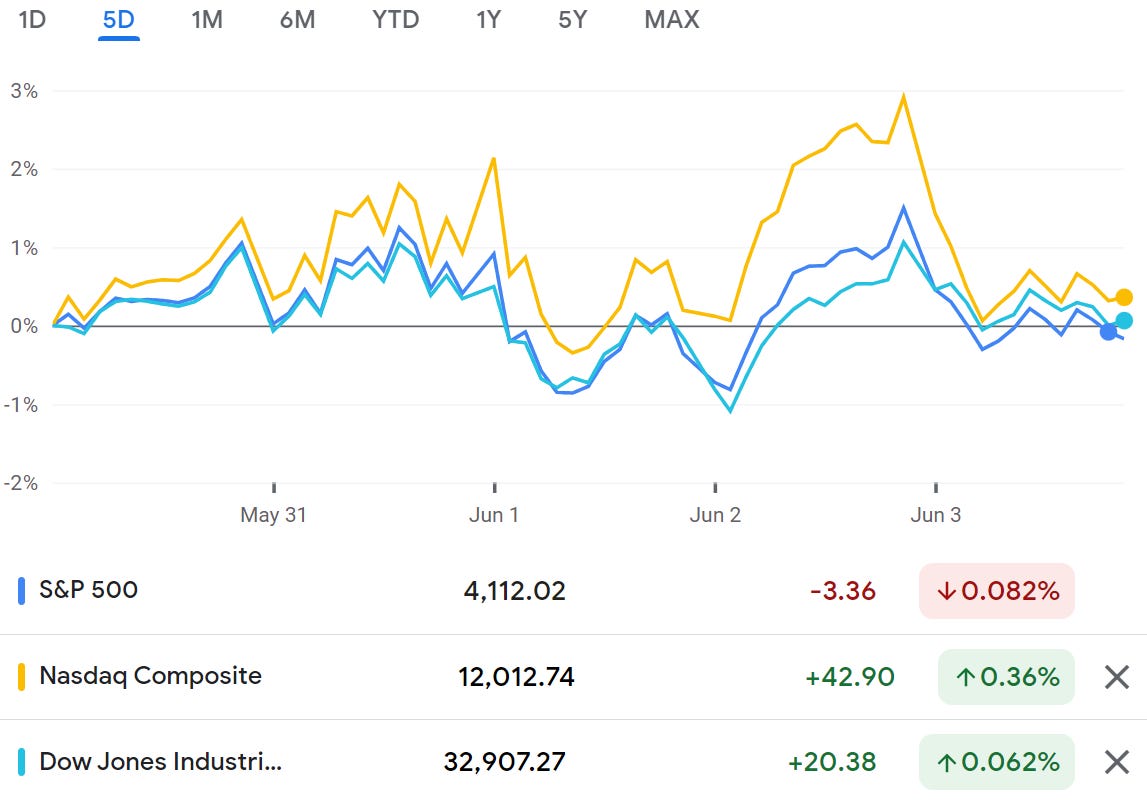1147x800 pixels.
Task: Click the Nasdaq up 0.36% badge
Action: [x=1006, y=677]
